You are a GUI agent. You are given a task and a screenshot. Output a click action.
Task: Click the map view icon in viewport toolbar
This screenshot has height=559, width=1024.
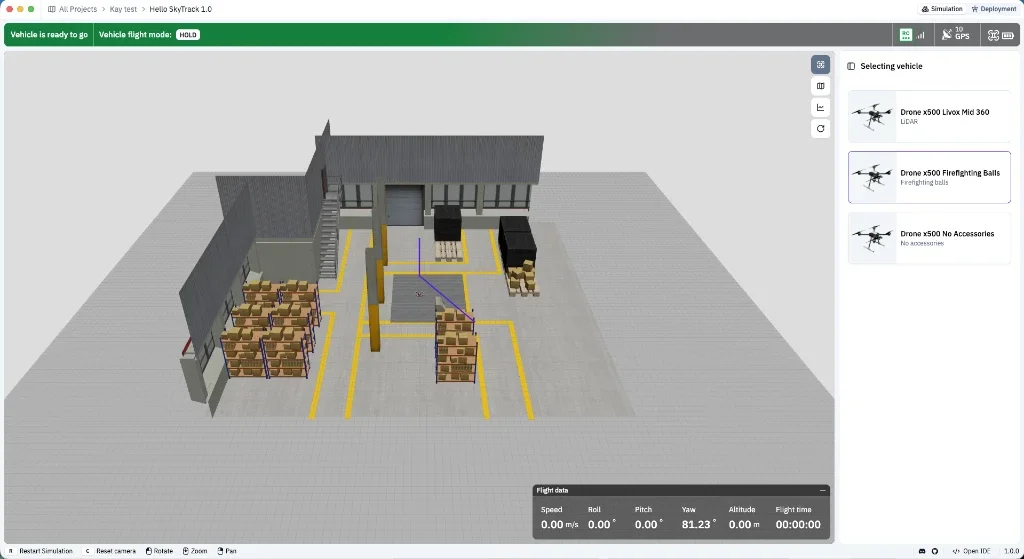pyautogui.click(x=820, y=86)
